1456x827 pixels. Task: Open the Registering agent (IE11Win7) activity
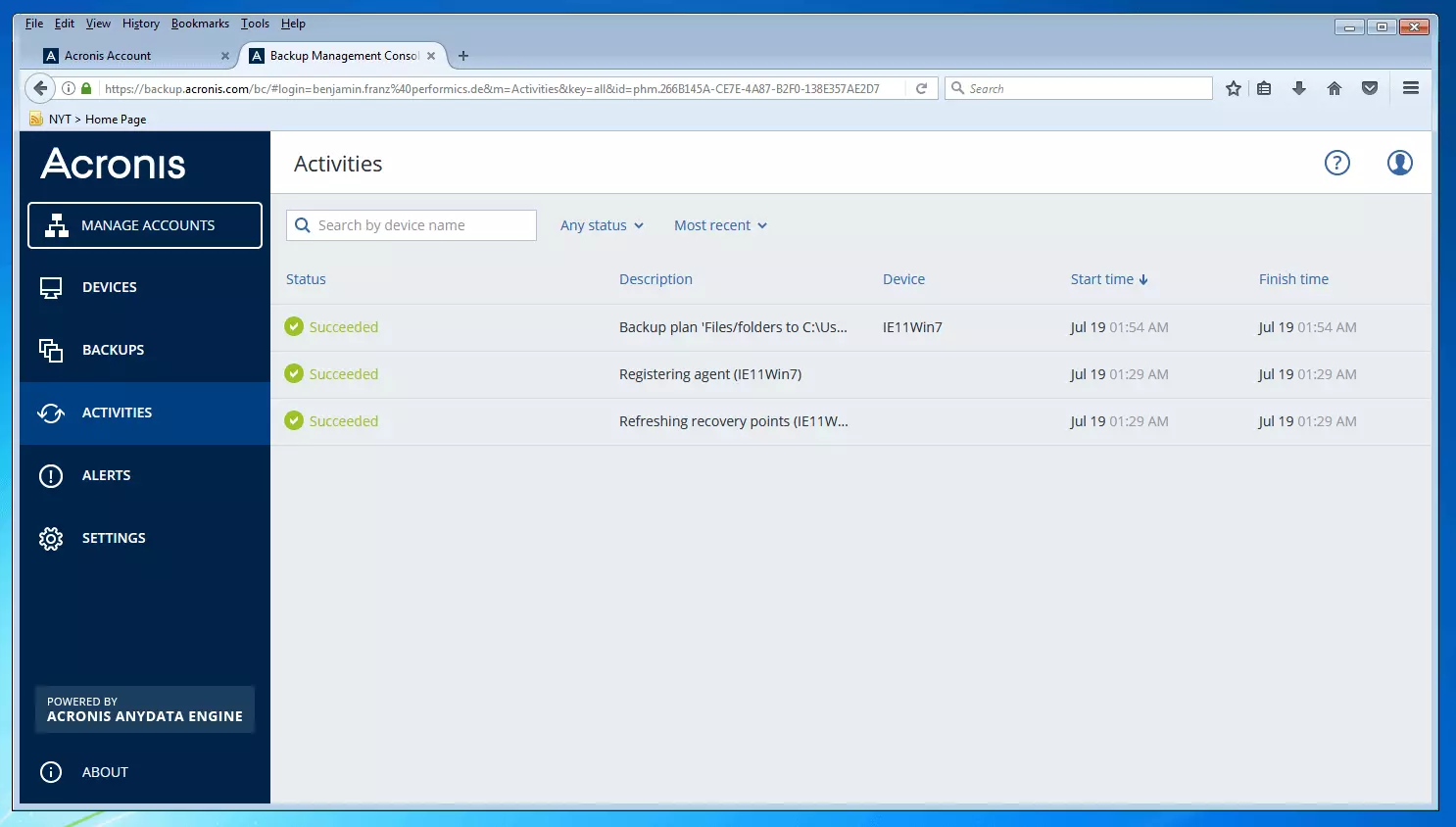[x=710, y=374]
